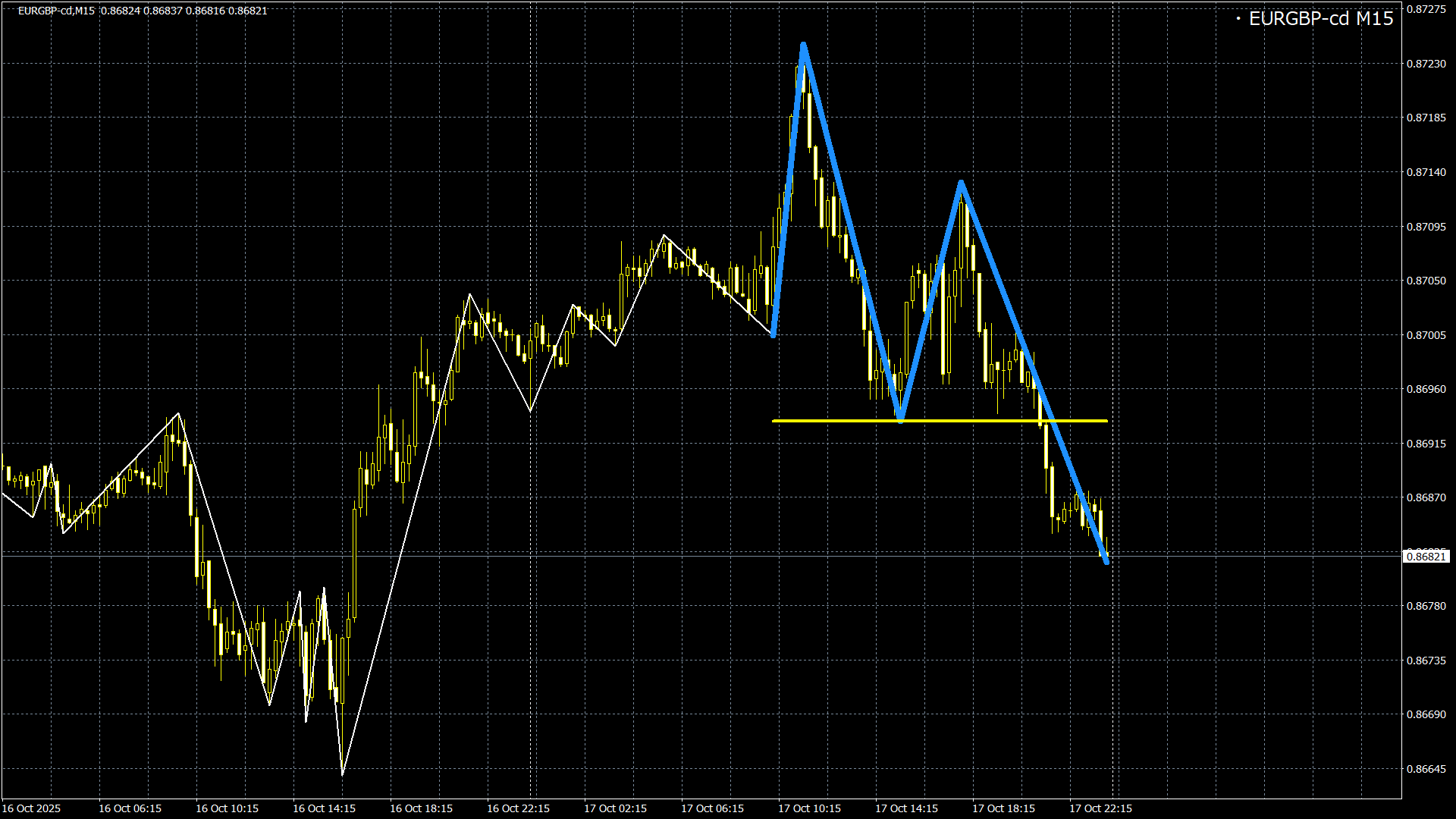Click the EURGBP-cd,M15 OHLC header text
The height and width of the screenshot is (819, 1456).
click(143, 11)
